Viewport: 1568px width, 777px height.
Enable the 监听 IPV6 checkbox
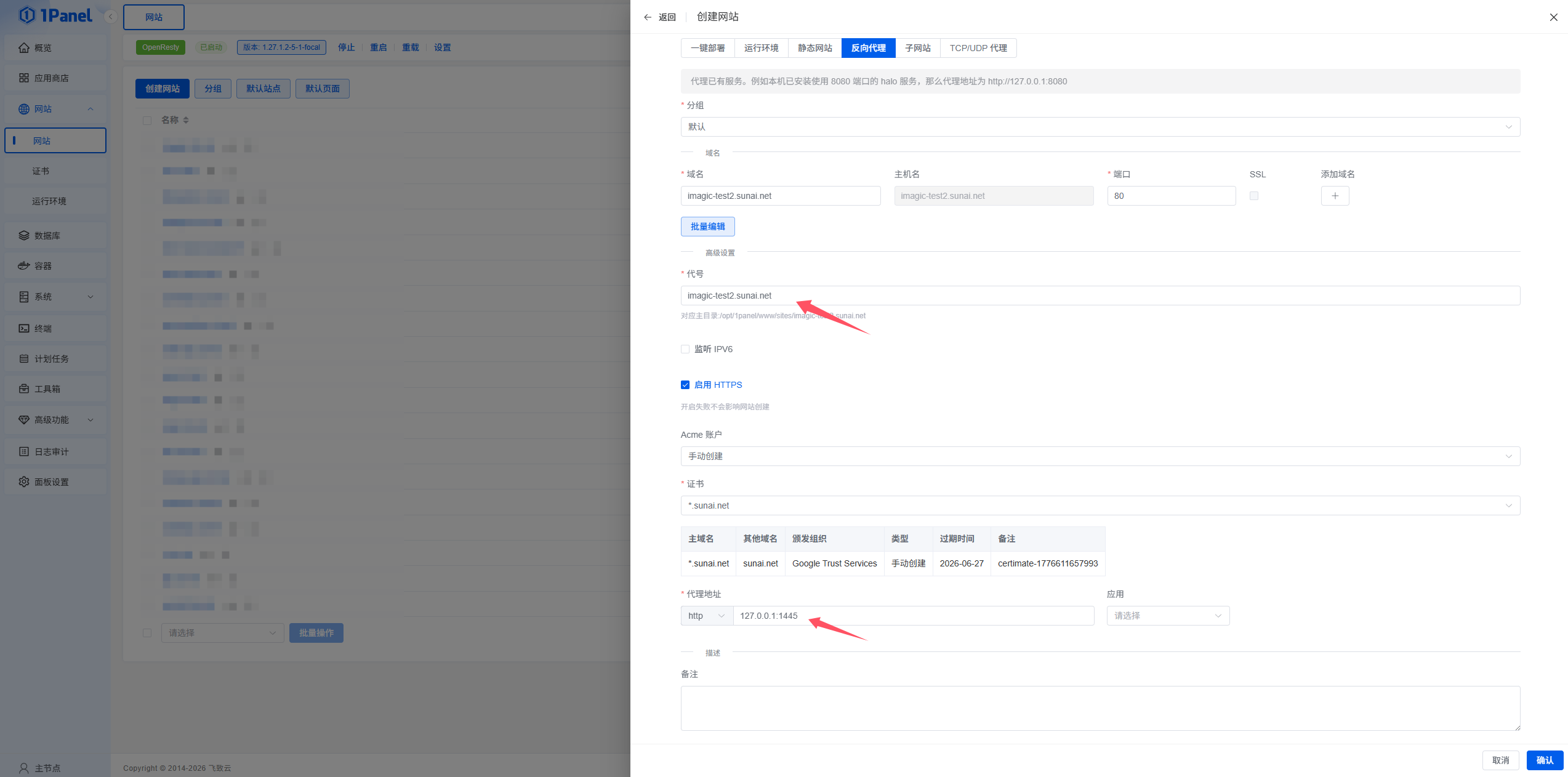685,349
